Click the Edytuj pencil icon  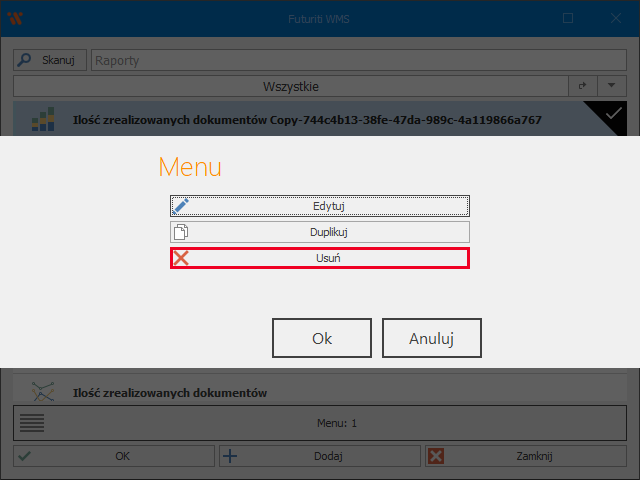tap(181, 206)
